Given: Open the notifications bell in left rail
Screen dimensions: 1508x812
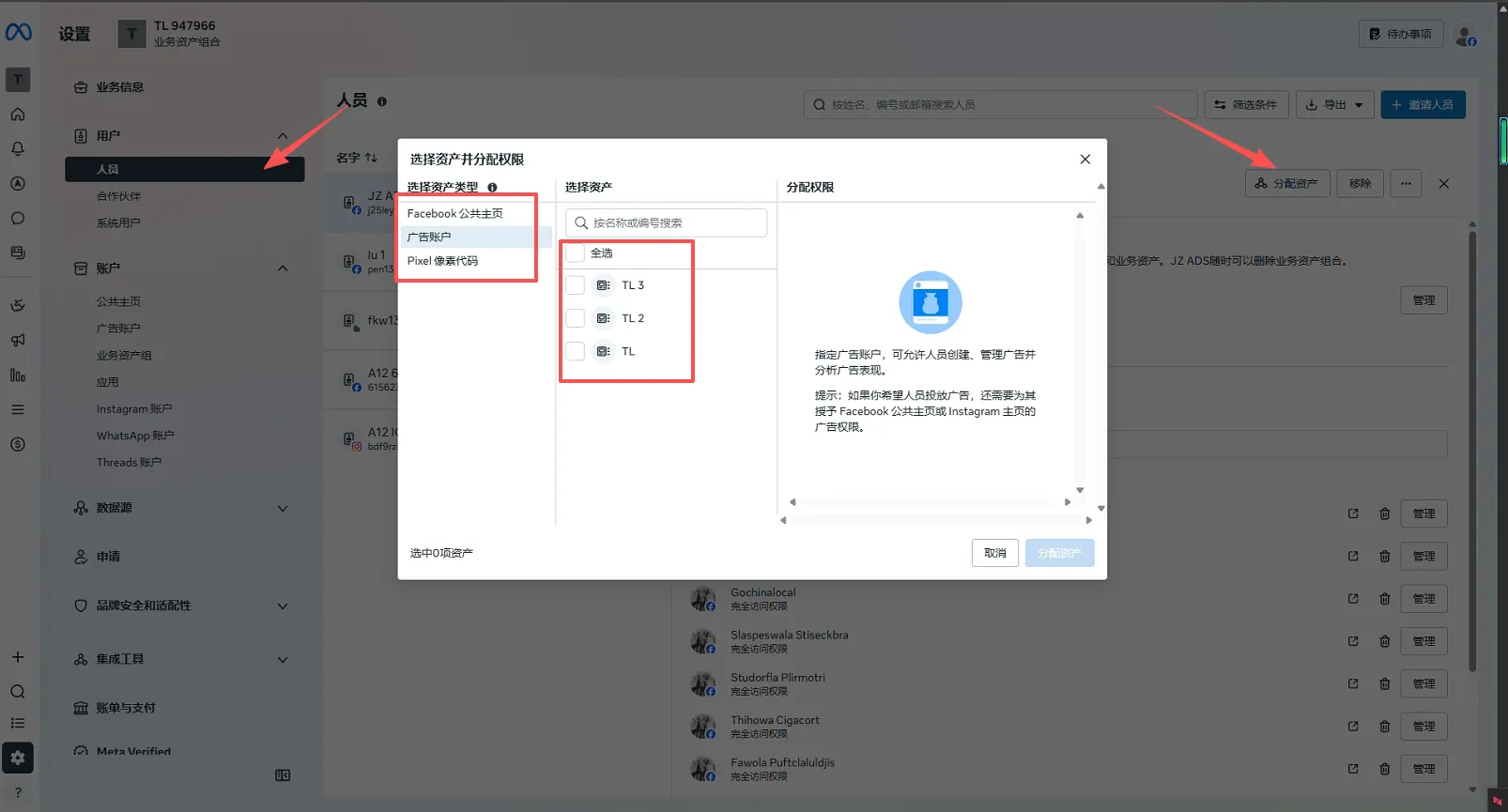Looking at the screenshot, I should [18, 148].
